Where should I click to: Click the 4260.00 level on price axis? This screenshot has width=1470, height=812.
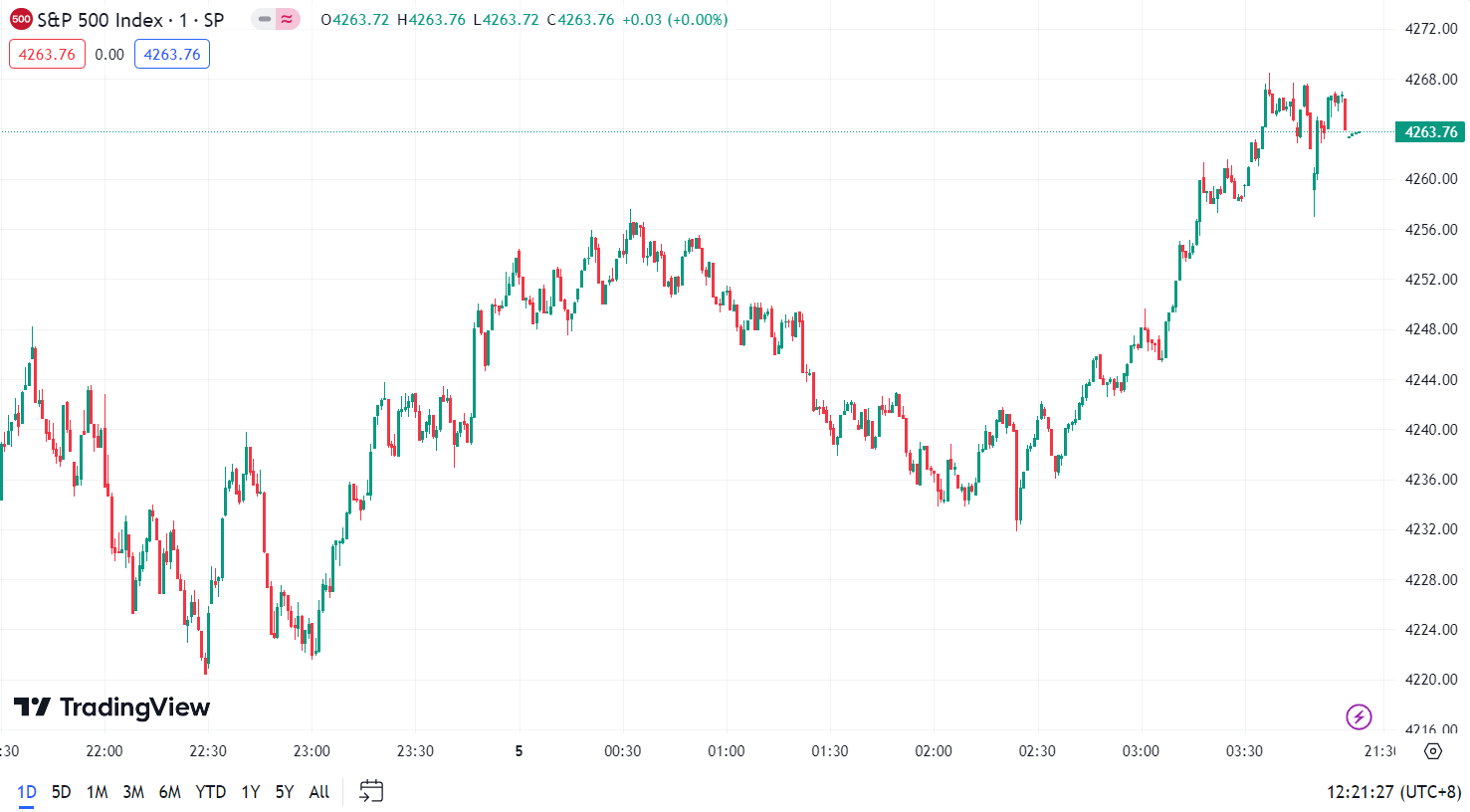(x=1430, y=179)
